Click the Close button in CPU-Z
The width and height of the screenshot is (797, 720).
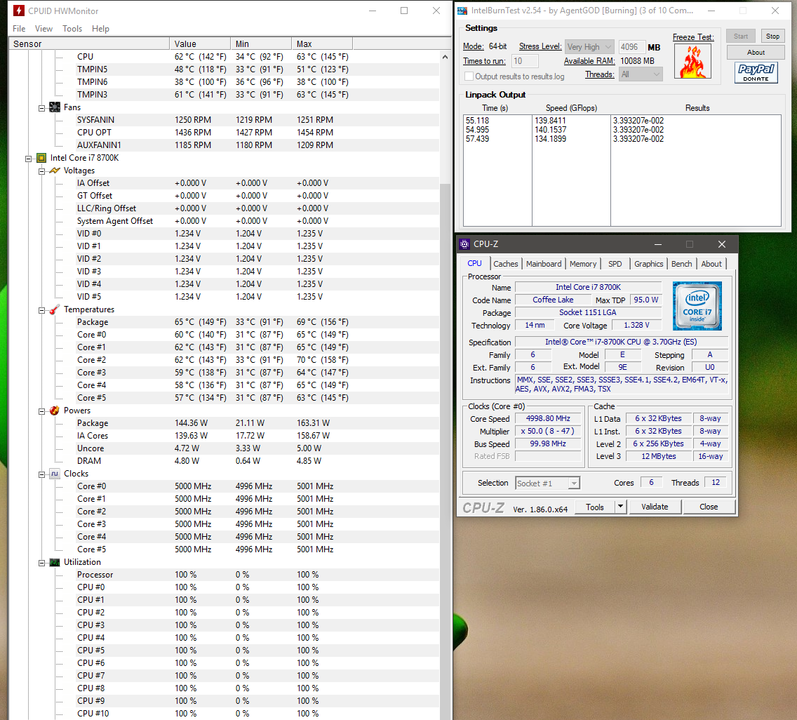[709, 507]
